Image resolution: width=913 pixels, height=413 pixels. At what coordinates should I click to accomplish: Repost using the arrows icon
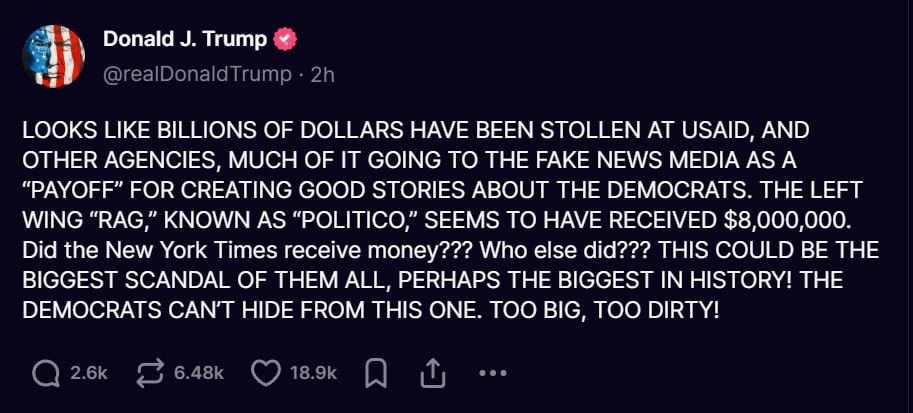[x=148, y=373]
